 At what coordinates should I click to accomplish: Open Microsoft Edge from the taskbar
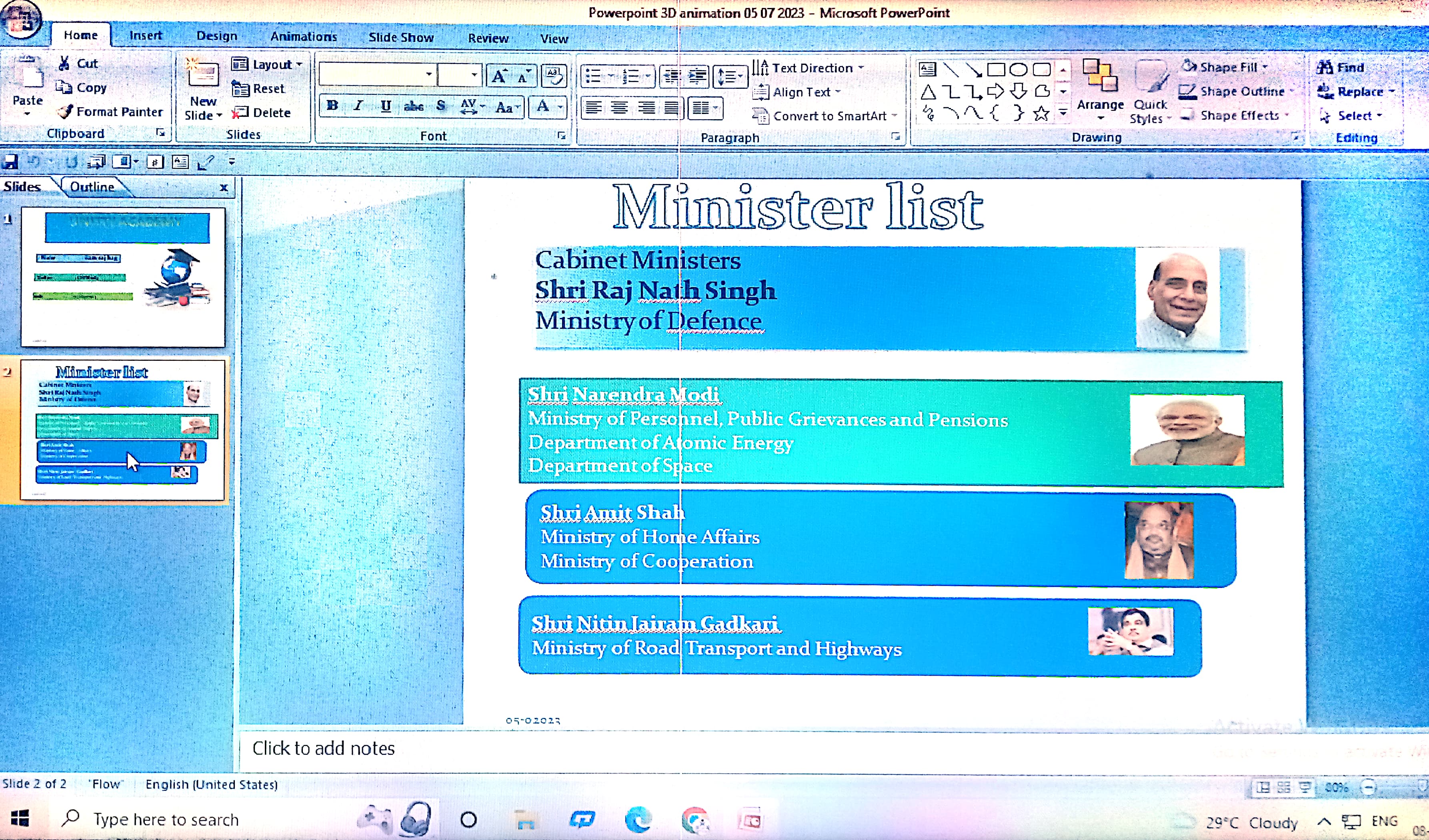pos(637,820)
